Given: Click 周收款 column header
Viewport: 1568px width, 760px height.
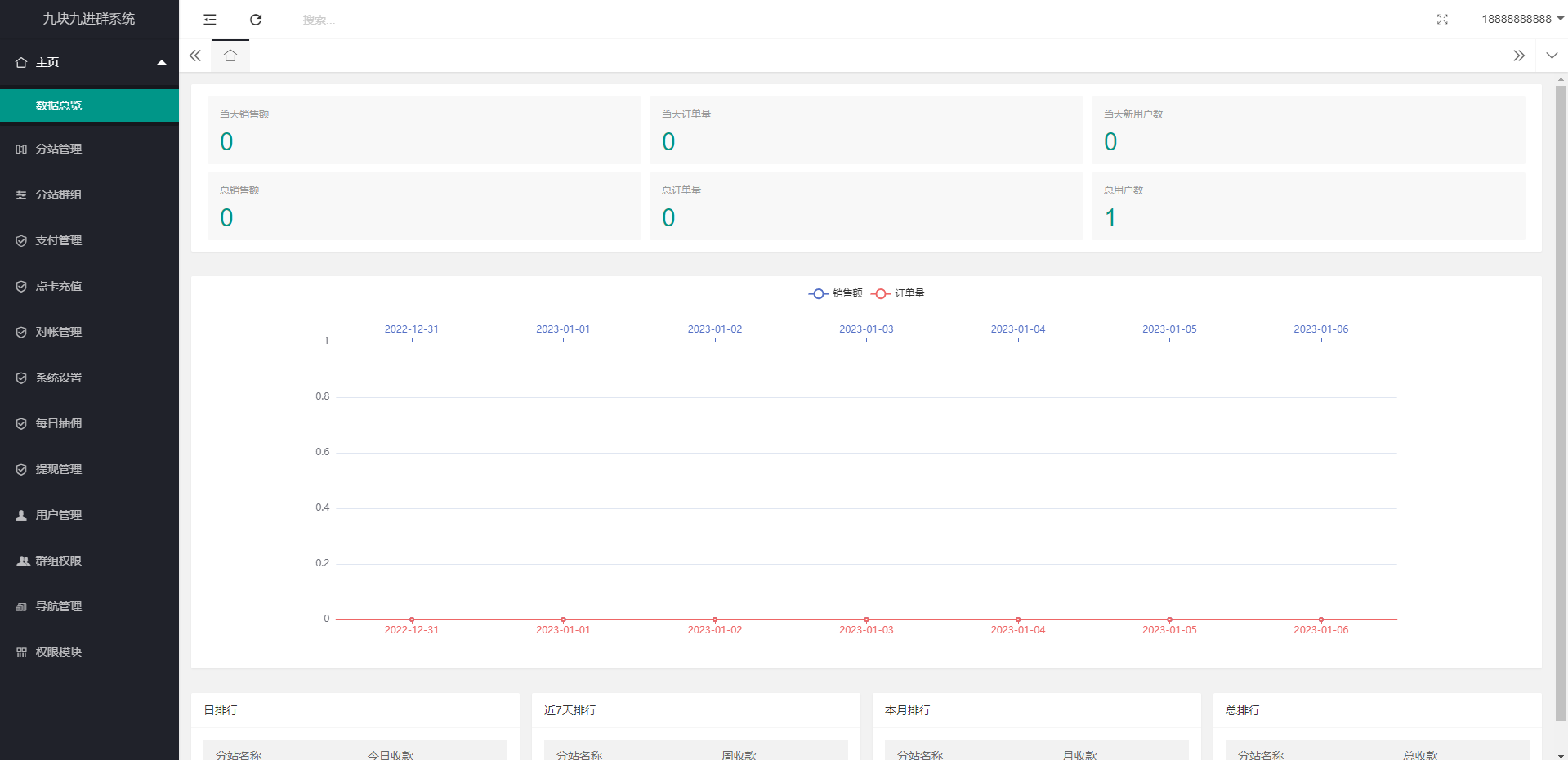Looking at the screenshot, I should point(739,754).
